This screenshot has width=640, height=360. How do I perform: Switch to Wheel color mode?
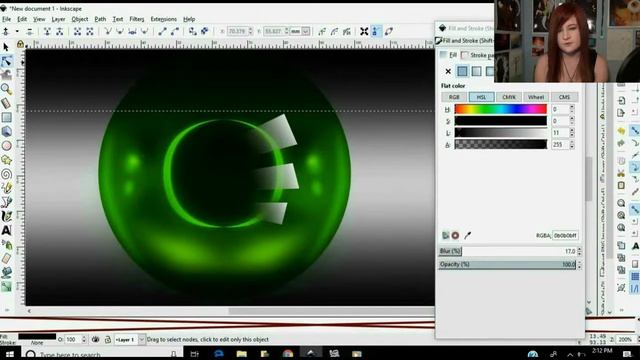pyautogui.click(x=536, y=97)
